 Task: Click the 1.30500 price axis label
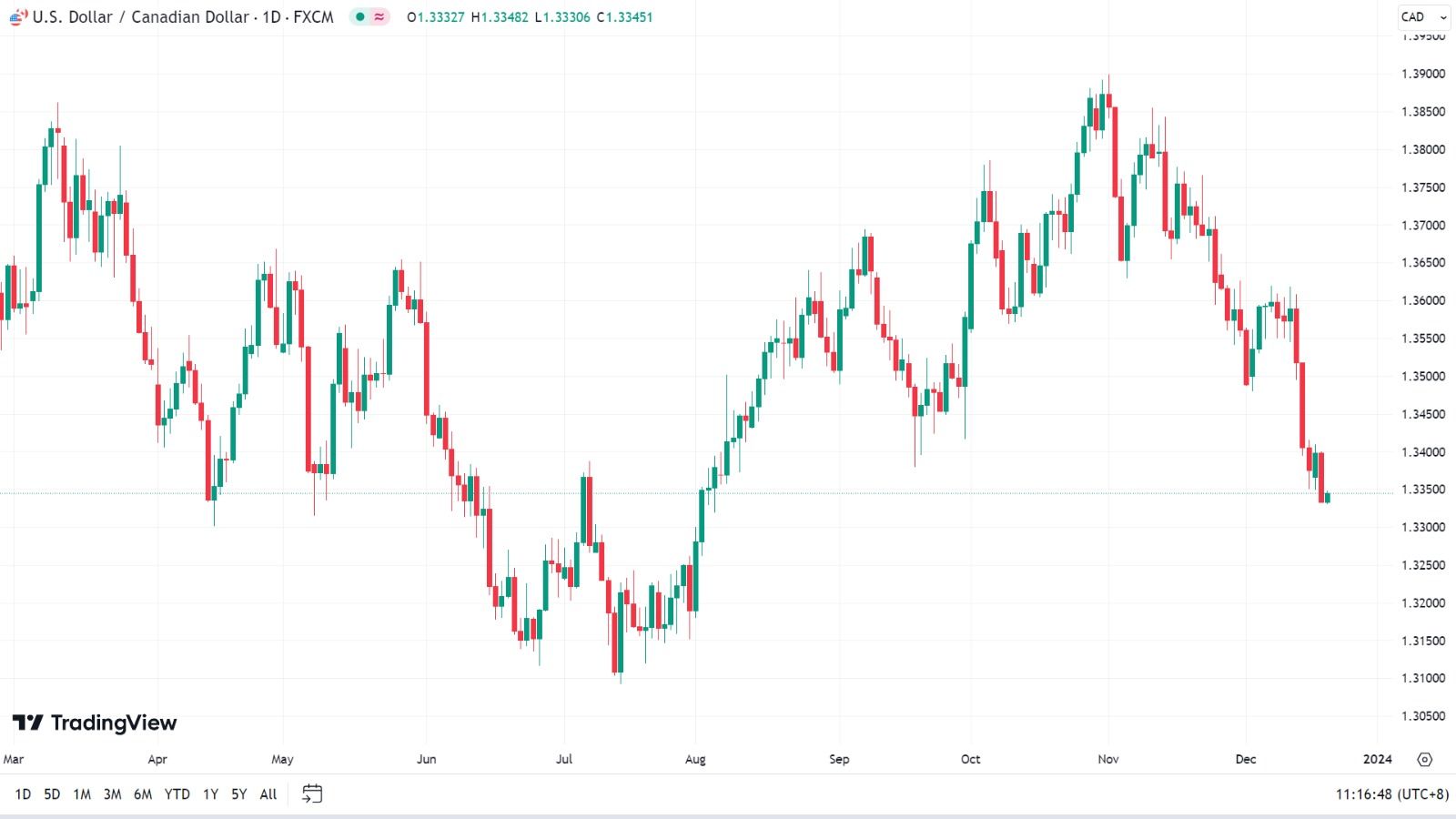1423,716
